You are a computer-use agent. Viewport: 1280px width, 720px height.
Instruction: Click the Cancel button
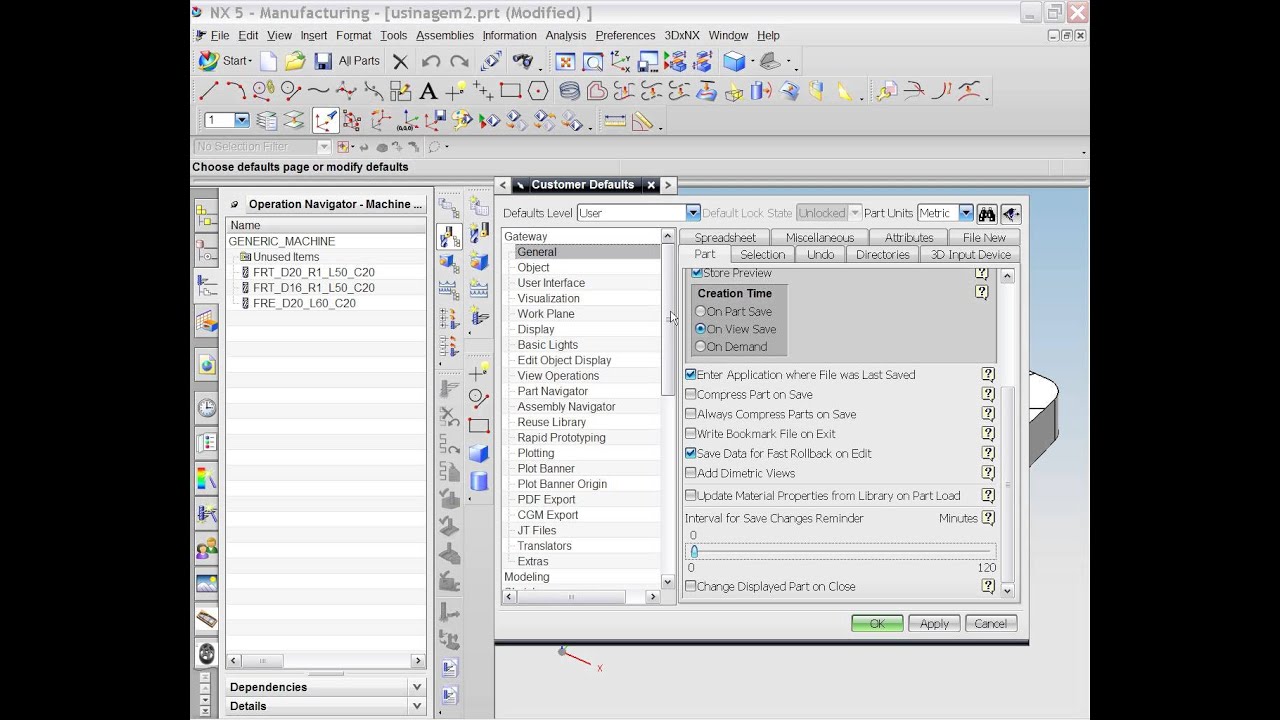click(x=991, y=624)
